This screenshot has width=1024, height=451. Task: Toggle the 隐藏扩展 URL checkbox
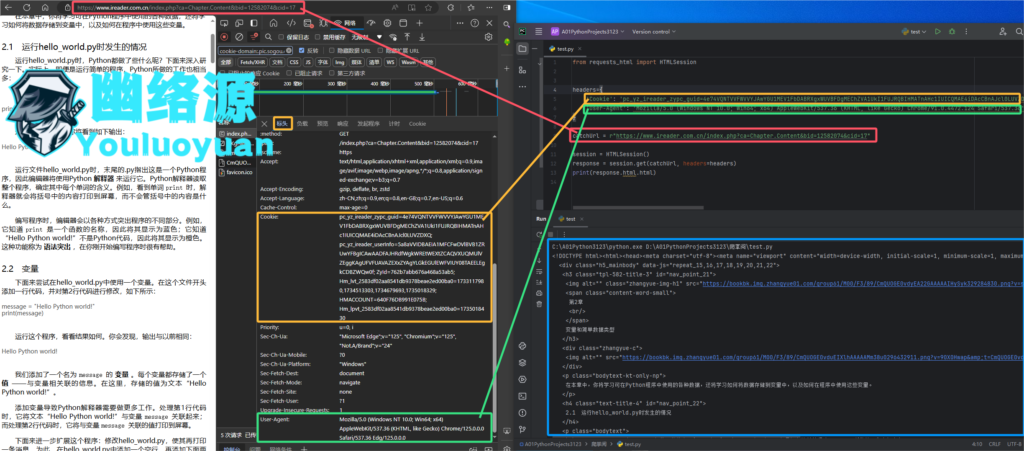coord(380,50)
